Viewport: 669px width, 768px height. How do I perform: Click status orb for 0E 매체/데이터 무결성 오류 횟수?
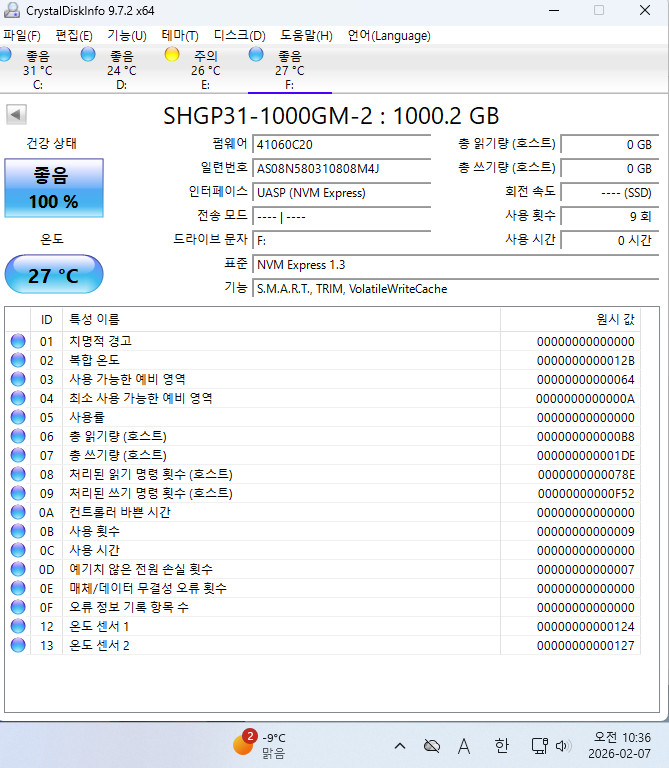tap(18, 588)
